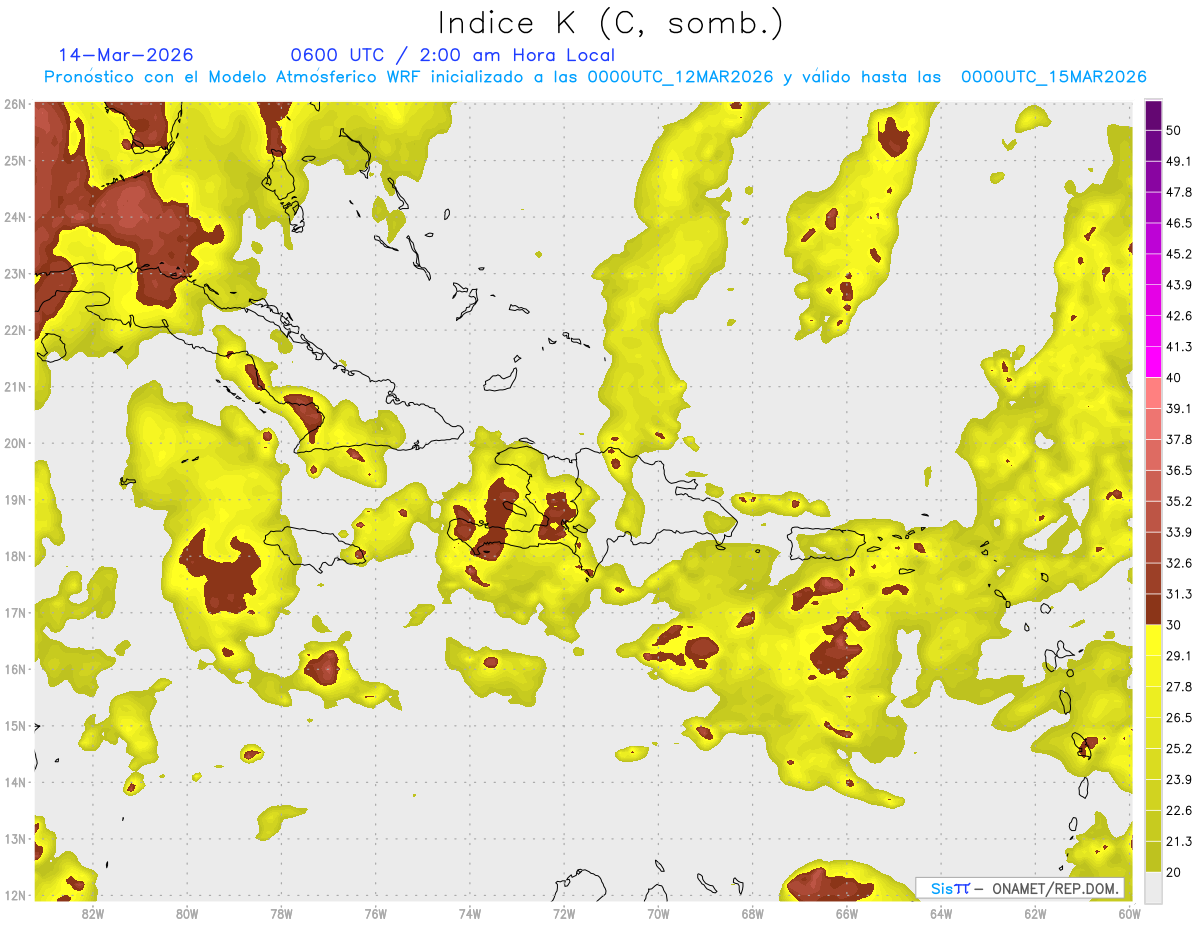The image size is (1200, 927).
Task: Click the "35.2" colorbar value
Action: 1179,501
